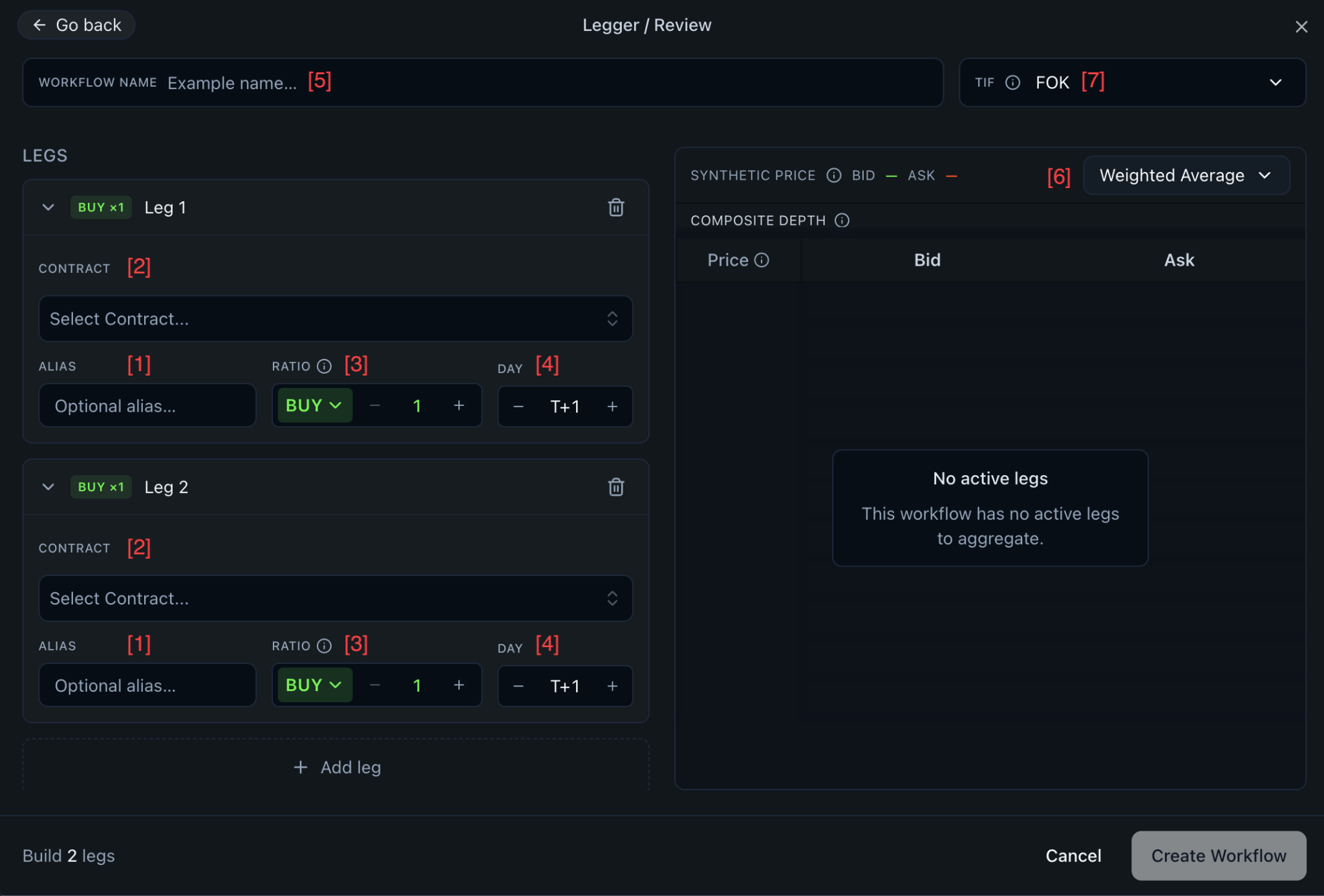Focus Leg 2 Optional alias field

point(147,685)
